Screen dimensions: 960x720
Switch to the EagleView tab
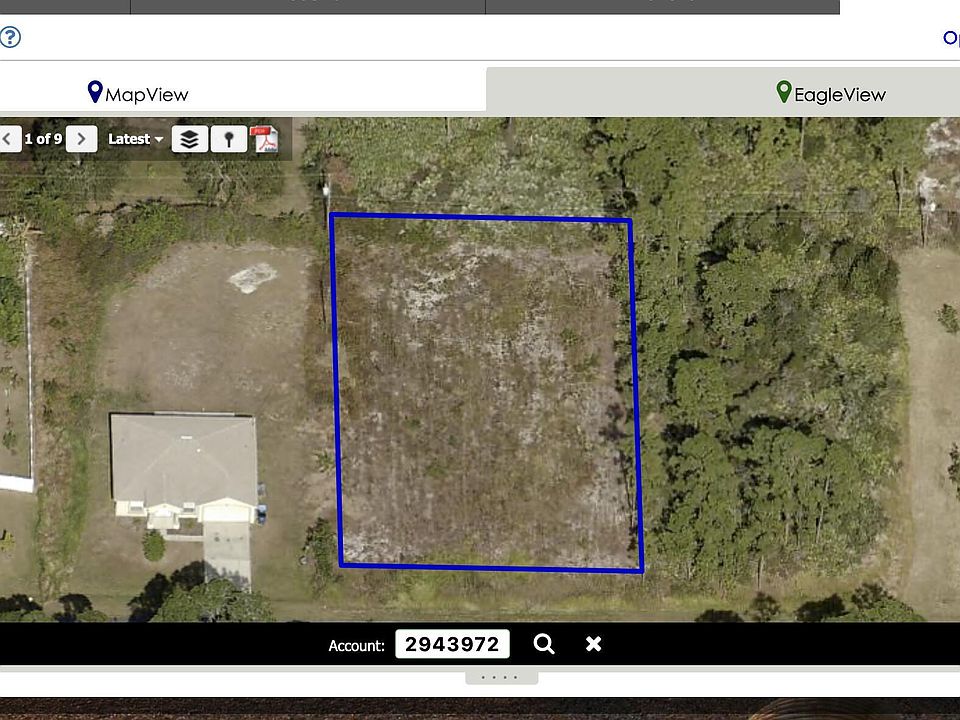831,93
